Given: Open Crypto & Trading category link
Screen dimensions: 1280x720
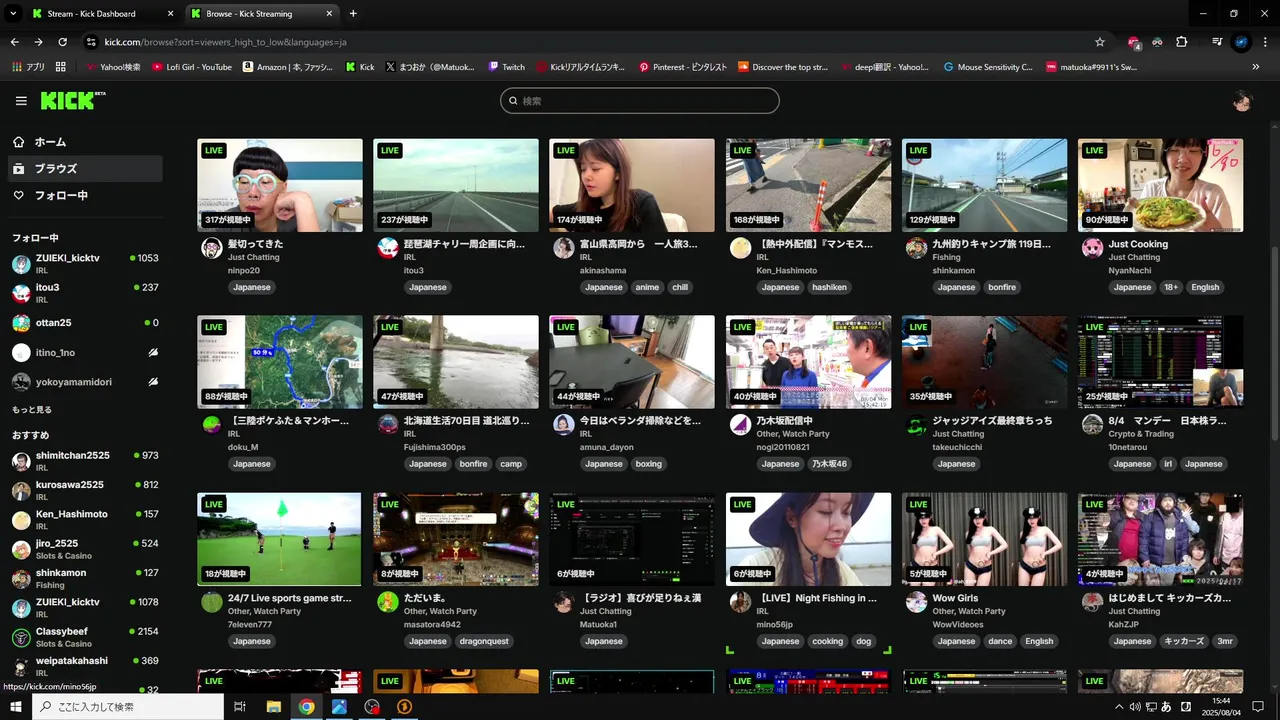Looking at the screenshot, I should point(1141,434).
